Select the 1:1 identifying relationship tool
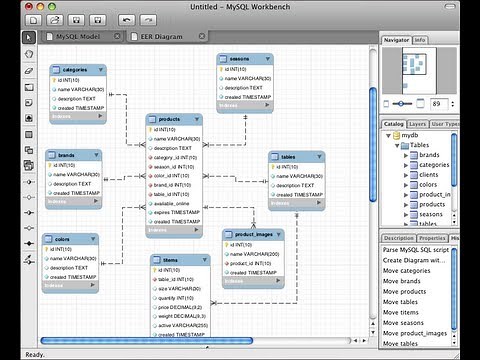480x360 pixels. (x=29, y=213)
